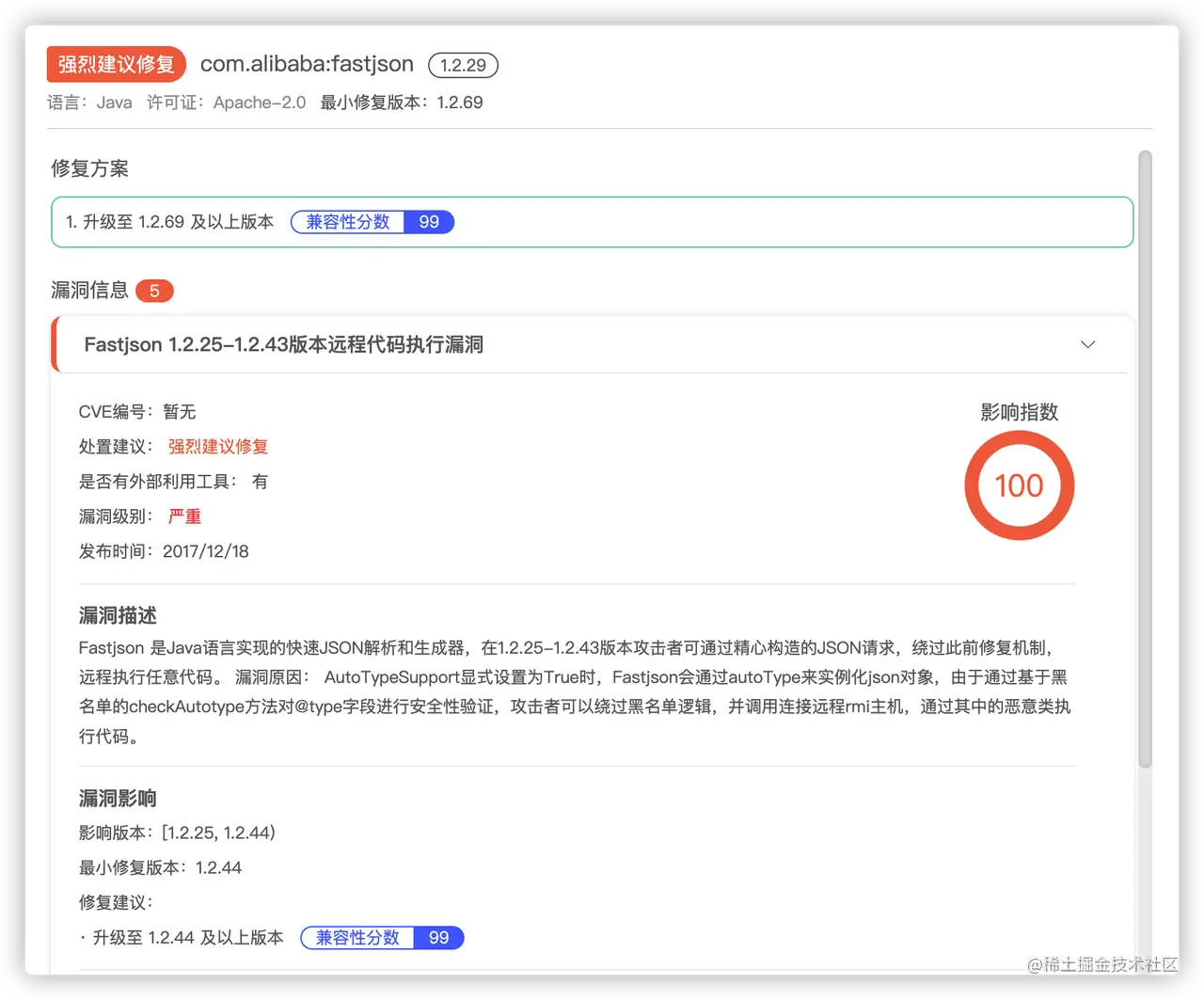The image size is (1204, 1000).
Task: Click the red 强烈建议修复 badge
Action: tap(117, 64)
